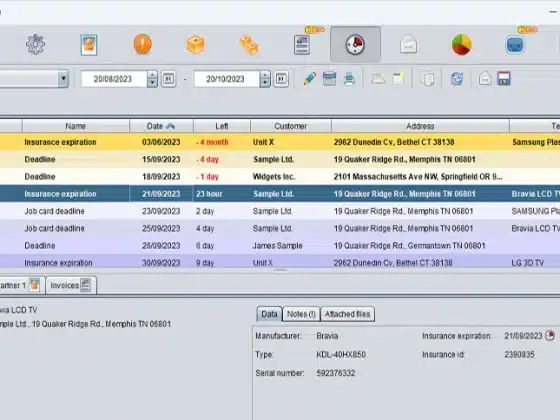560x420 pixels.
Task: Click the greyed folder open icon
Action: [x=378, y=79]
